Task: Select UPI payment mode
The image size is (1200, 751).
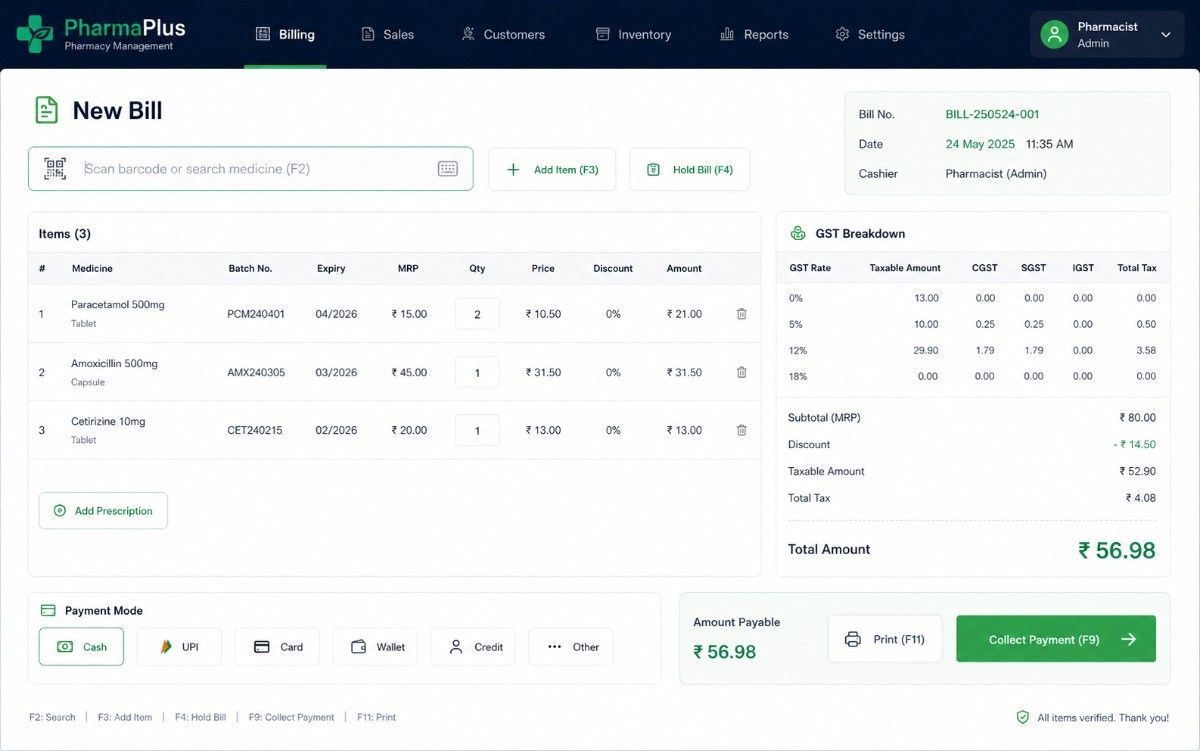Action: click(179, 647)
